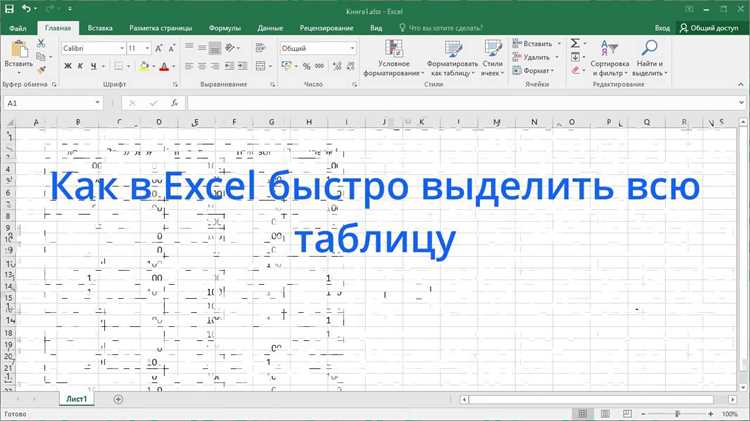Image resolution: width=750 pixels, height=421 pixels.
Task: Click the Increase Indent icon
Action: tap(243, 66)
